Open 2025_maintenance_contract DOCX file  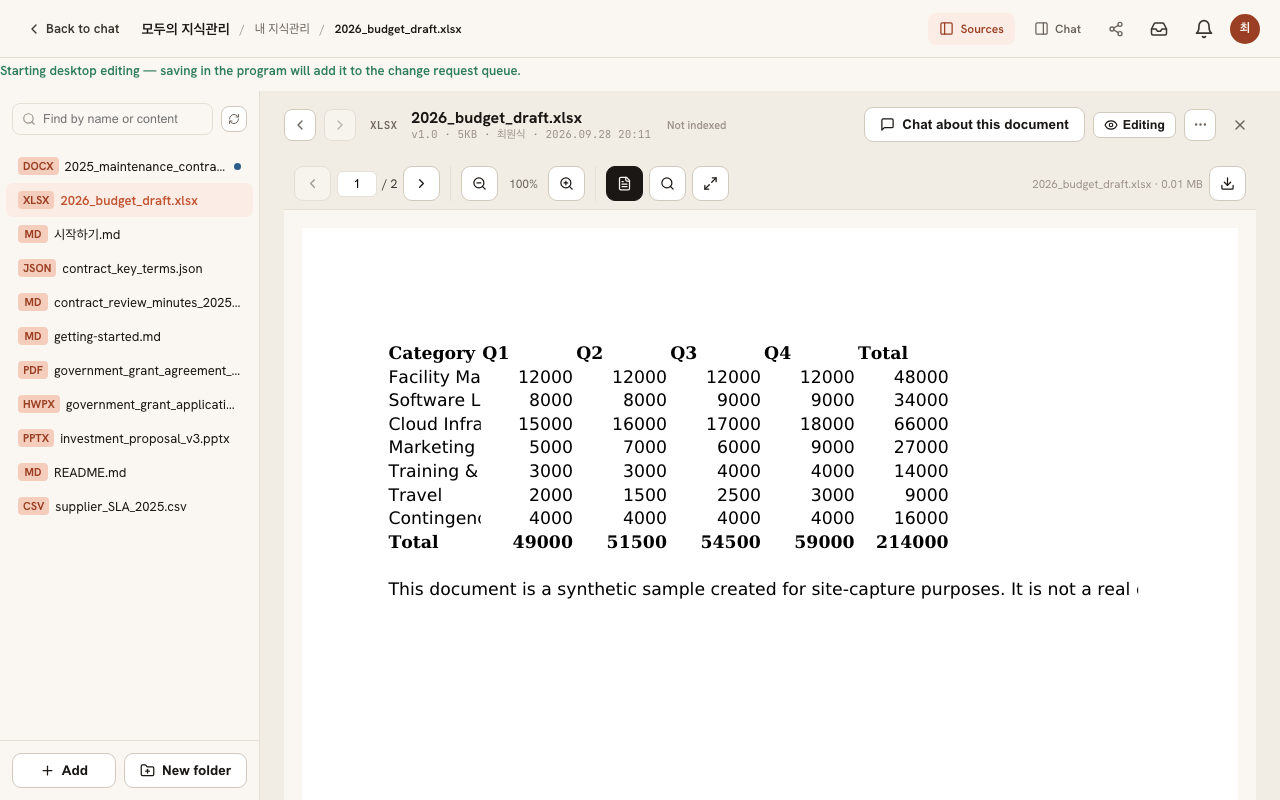pos(129,166)
